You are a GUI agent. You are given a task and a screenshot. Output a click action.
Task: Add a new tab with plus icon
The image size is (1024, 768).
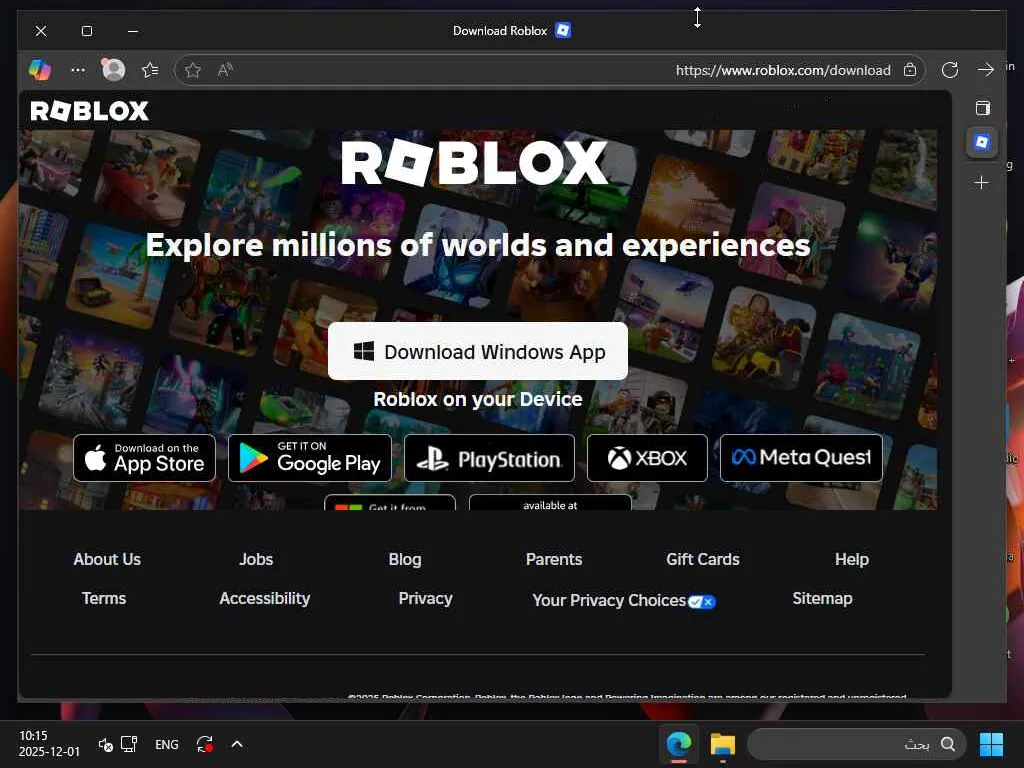click(981, 182)
